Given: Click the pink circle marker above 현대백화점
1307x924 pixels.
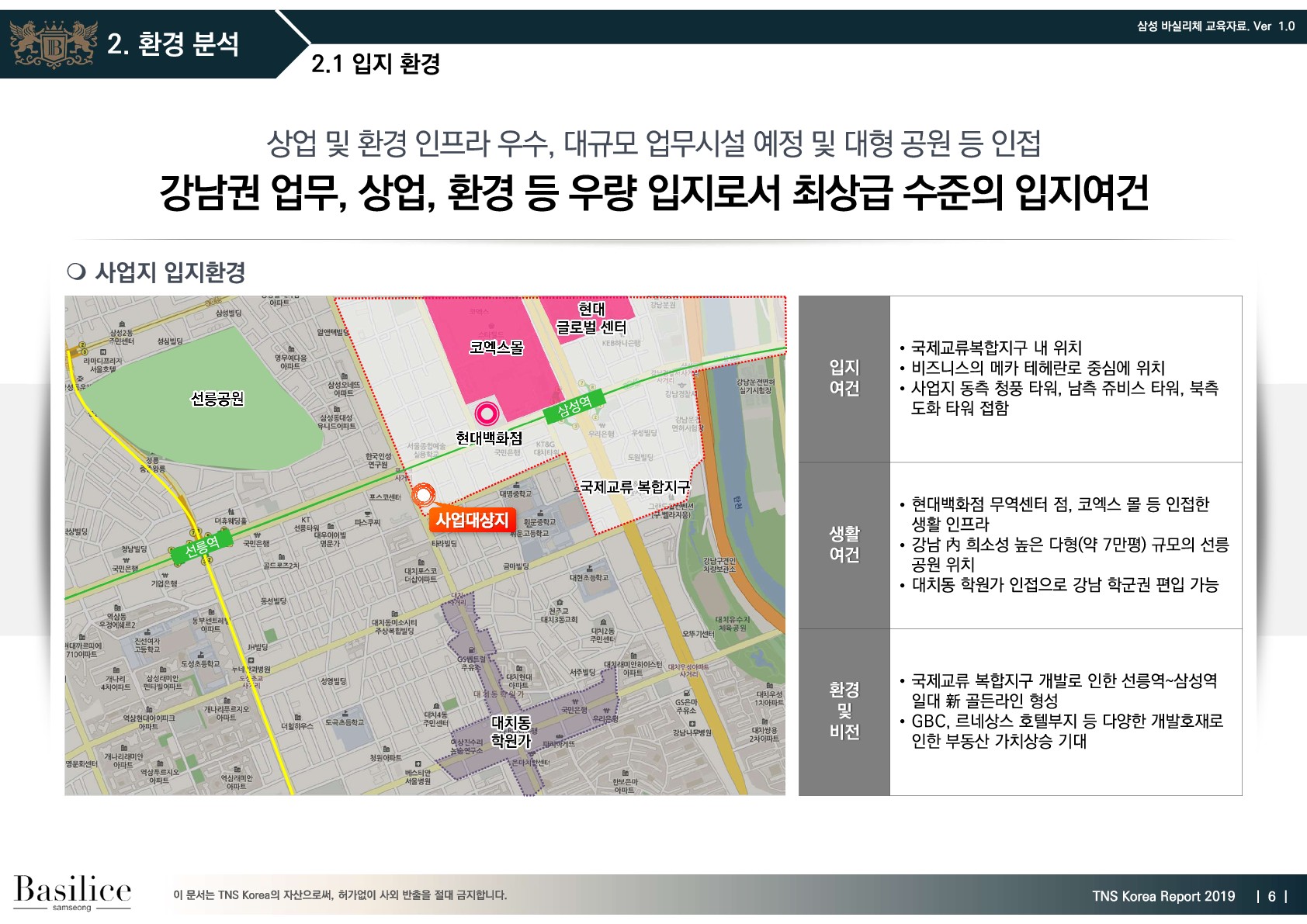Looking at the screenshot, I should click(487, 414).
